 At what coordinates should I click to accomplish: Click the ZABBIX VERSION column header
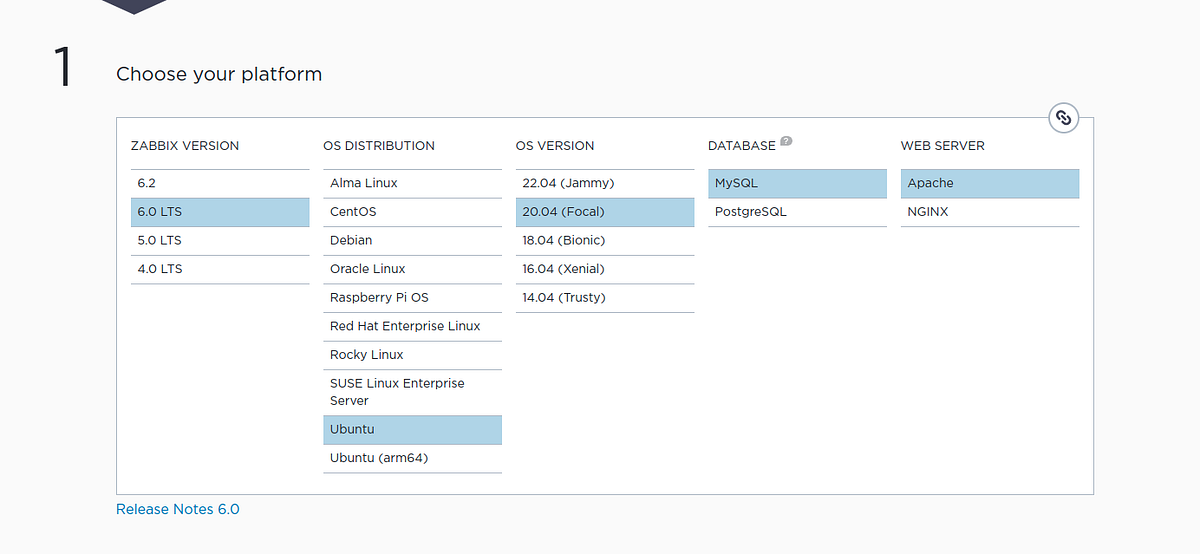pos(185,146)
